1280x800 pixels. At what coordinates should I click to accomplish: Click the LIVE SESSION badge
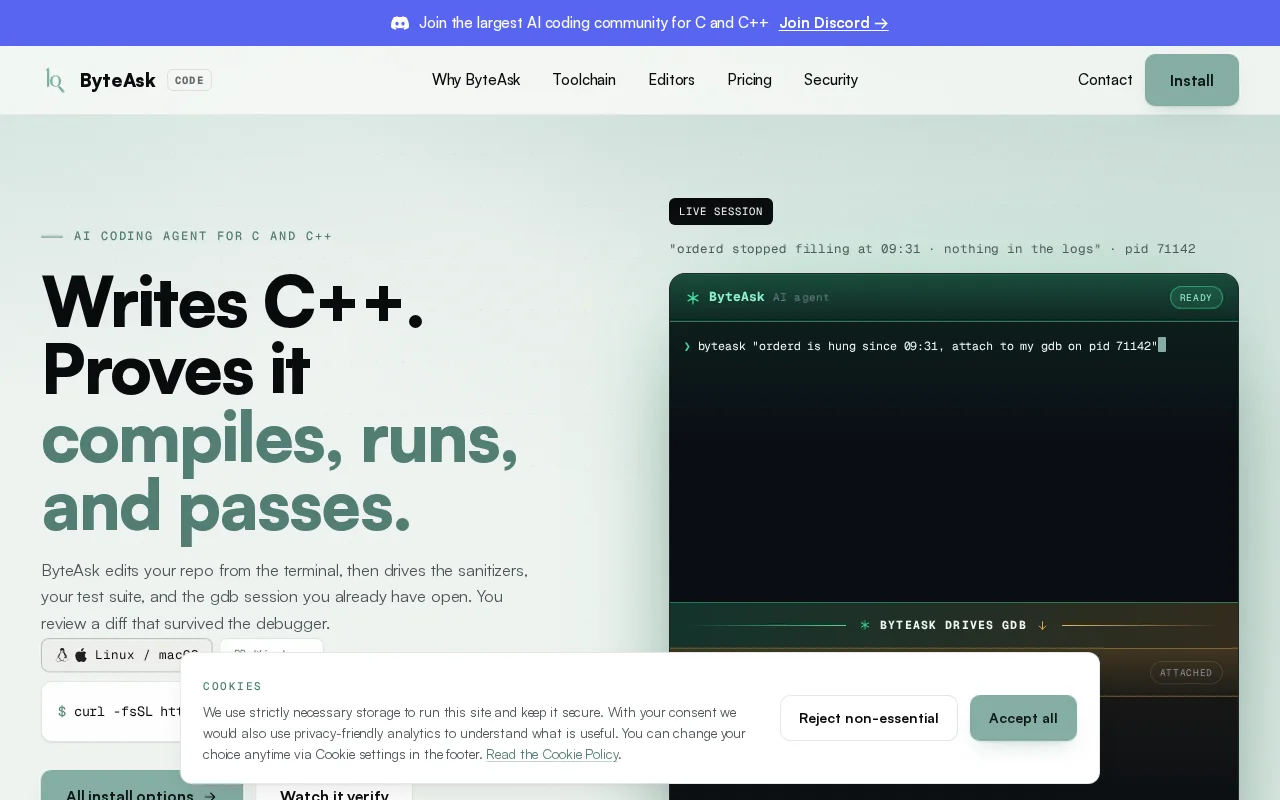[x=721, y=211]
